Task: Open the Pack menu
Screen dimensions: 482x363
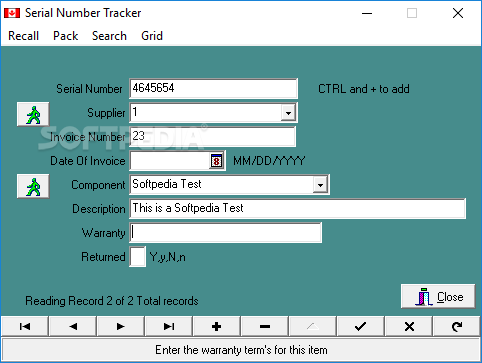Action: [65, 36]
